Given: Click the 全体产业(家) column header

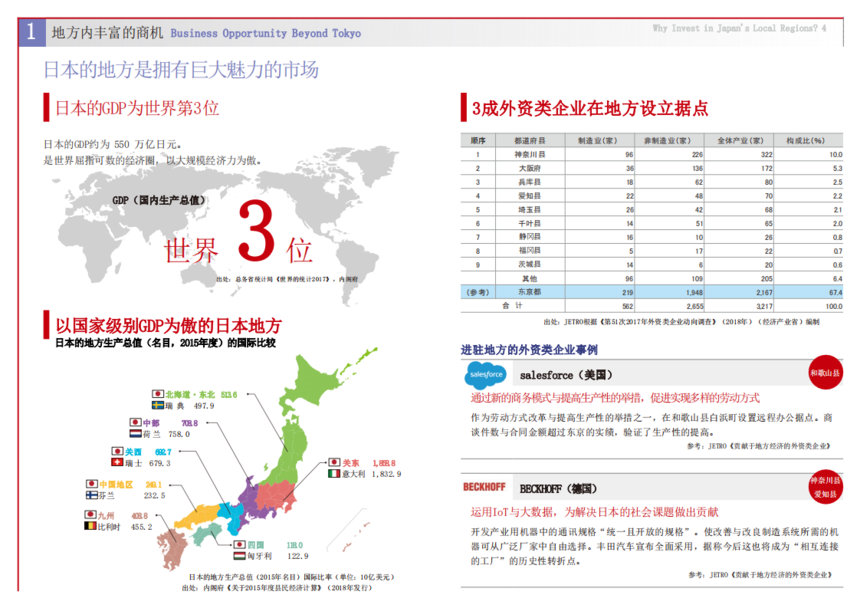Looking at the screenshot, I should pos(740,140).
